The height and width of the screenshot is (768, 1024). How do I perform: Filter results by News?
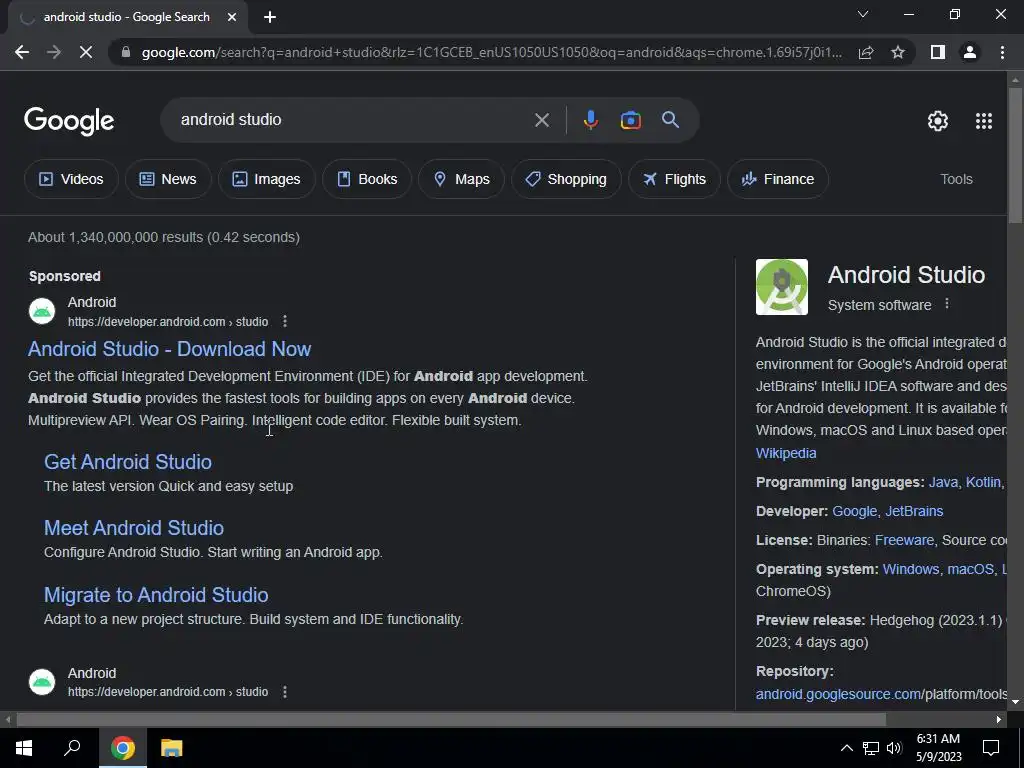[168, 179]
